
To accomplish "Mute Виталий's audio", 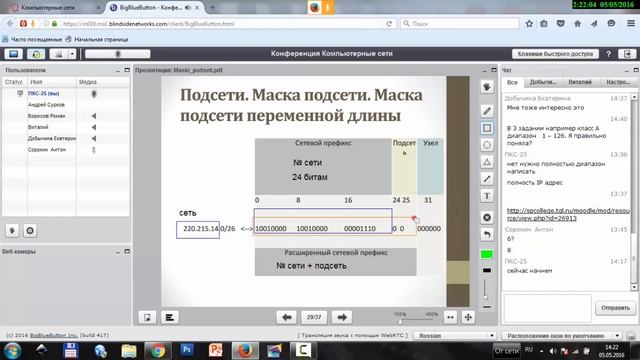I will tap(94, 127).
